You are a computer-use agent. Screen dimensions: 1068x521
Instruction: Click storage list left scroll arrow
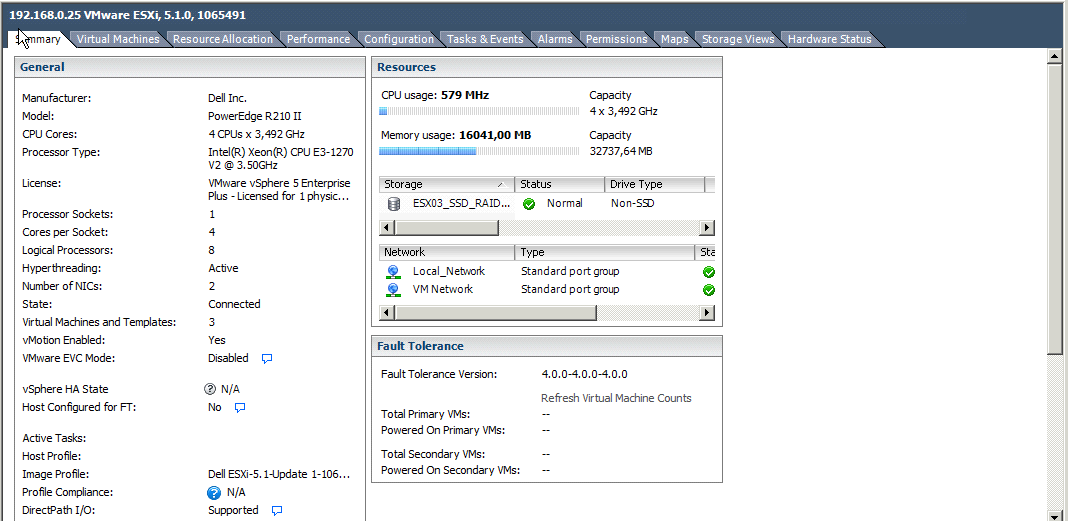tap(386, 227)
